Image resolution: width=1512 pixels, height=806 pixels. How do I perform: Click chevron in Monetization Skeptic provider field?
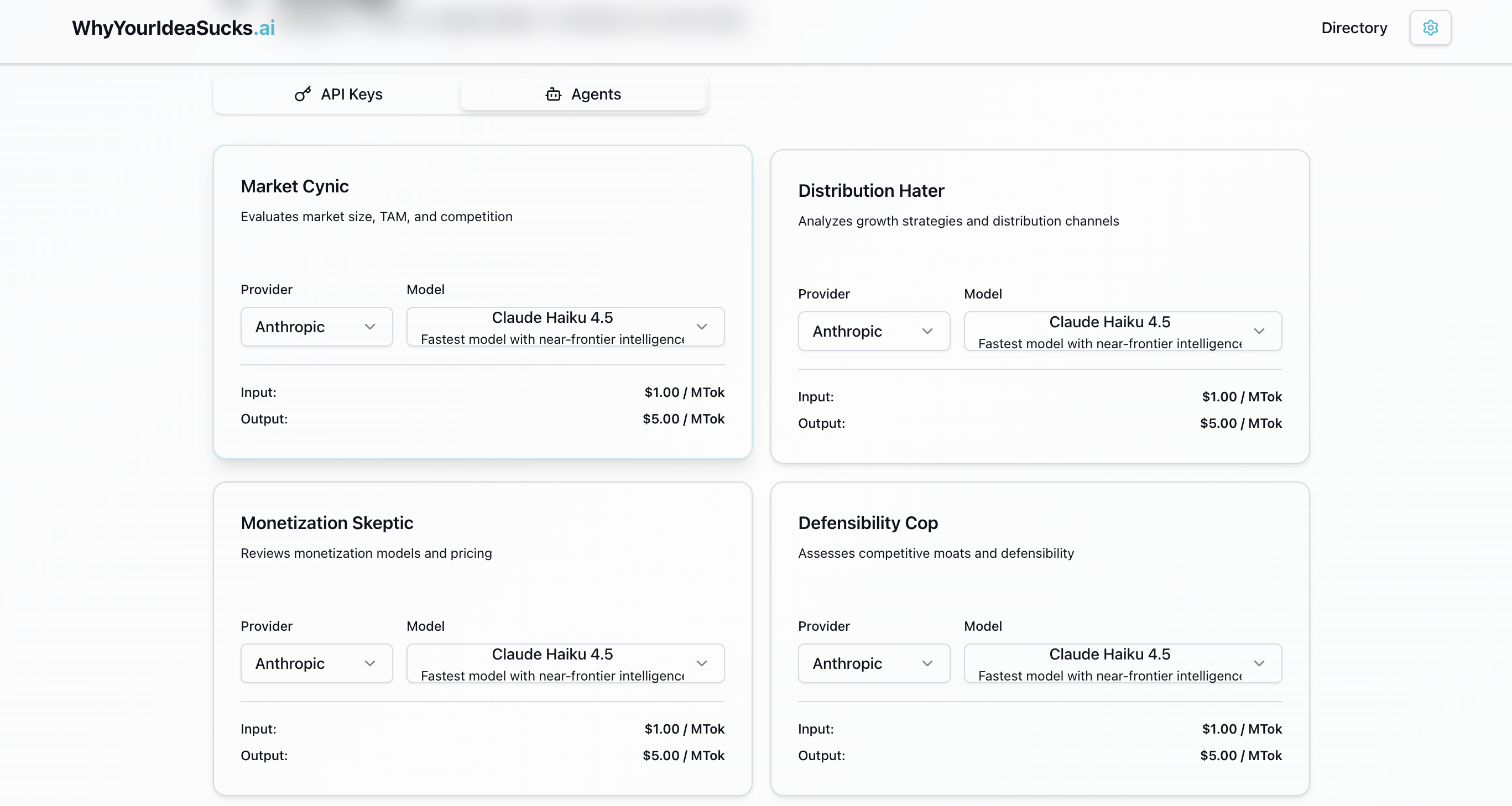point(369,663)
